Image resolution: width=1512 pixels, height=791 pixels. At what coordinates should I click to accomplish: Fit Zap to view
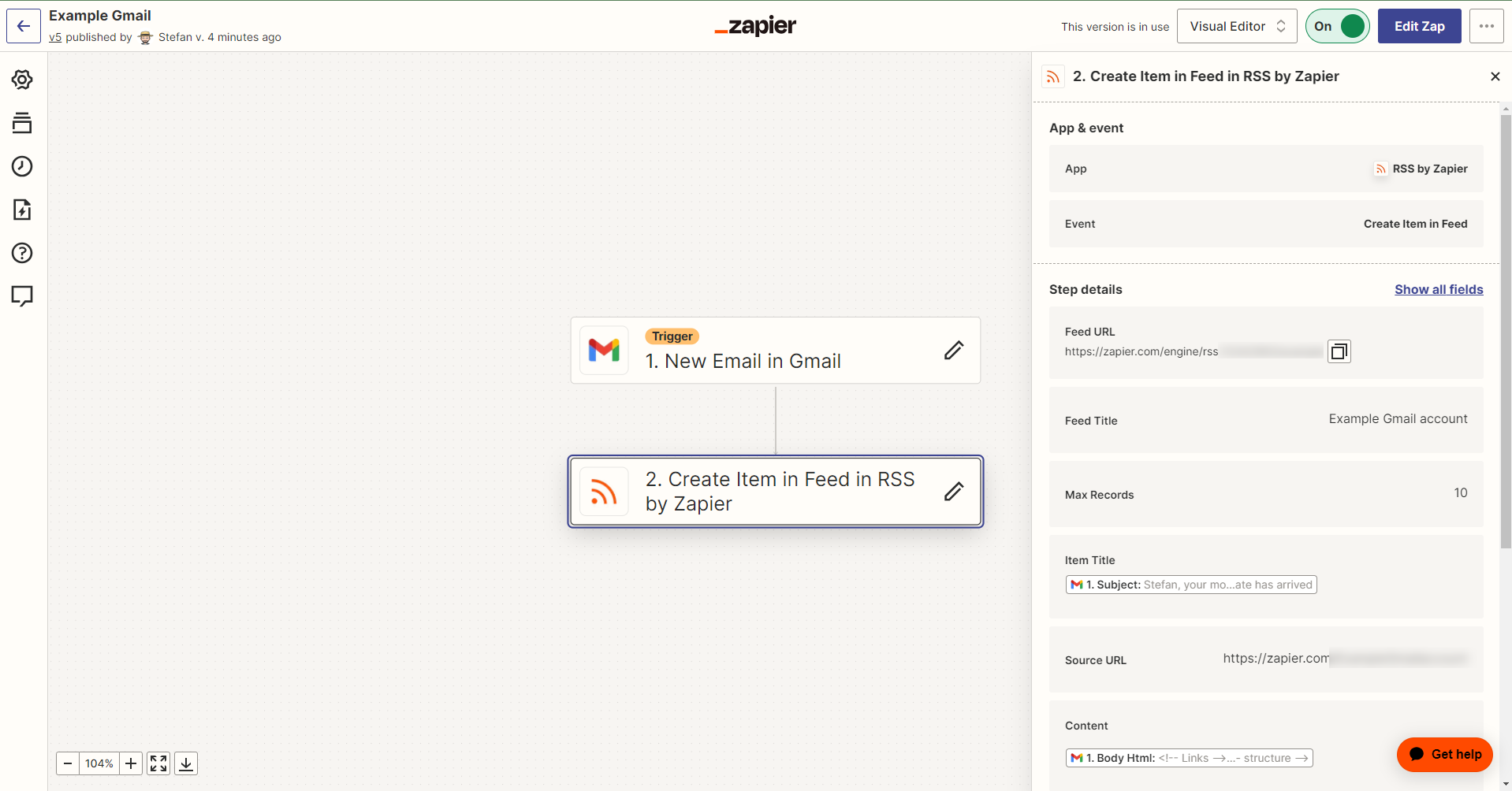tap(158, 763)
